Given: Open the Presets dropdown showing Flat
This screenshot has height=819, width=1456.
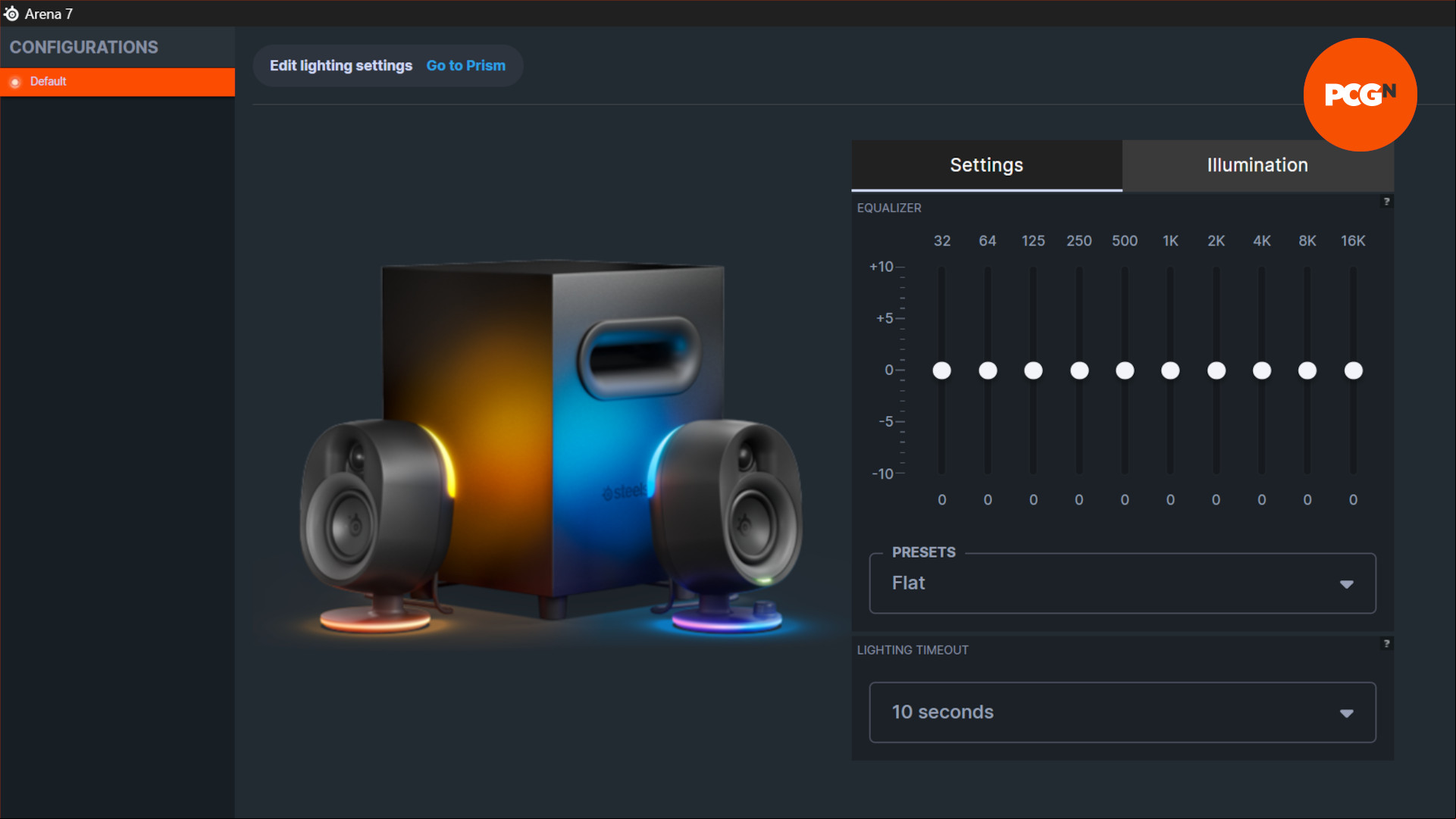Looking at the screenshot, I should pyautogui.click(x=1123, y=583).
